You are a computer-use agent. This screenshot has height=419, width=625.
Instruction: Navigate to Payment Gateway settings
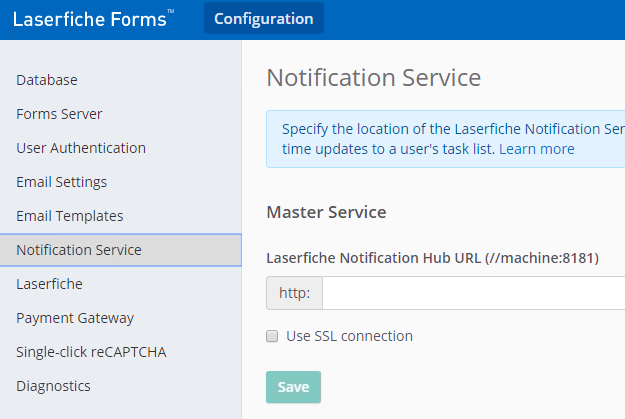pos(75,318)
